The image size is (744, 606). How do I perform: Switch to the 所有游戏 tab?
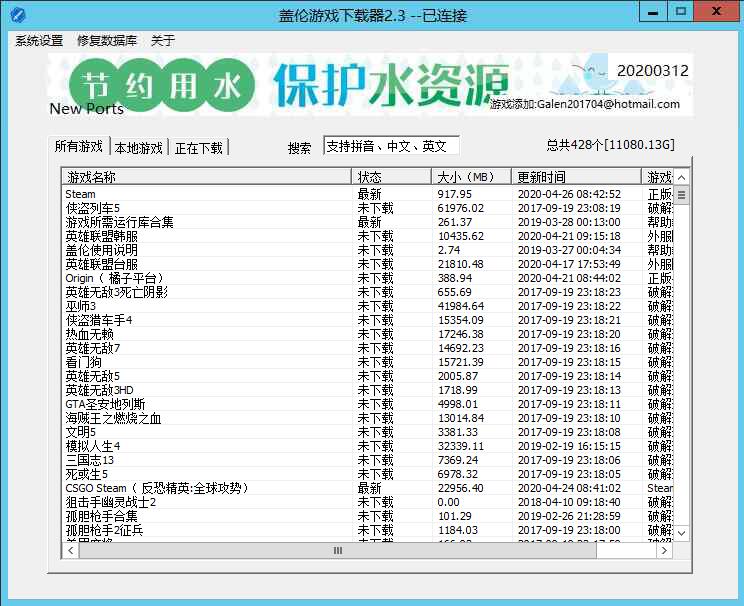[79, 146]
